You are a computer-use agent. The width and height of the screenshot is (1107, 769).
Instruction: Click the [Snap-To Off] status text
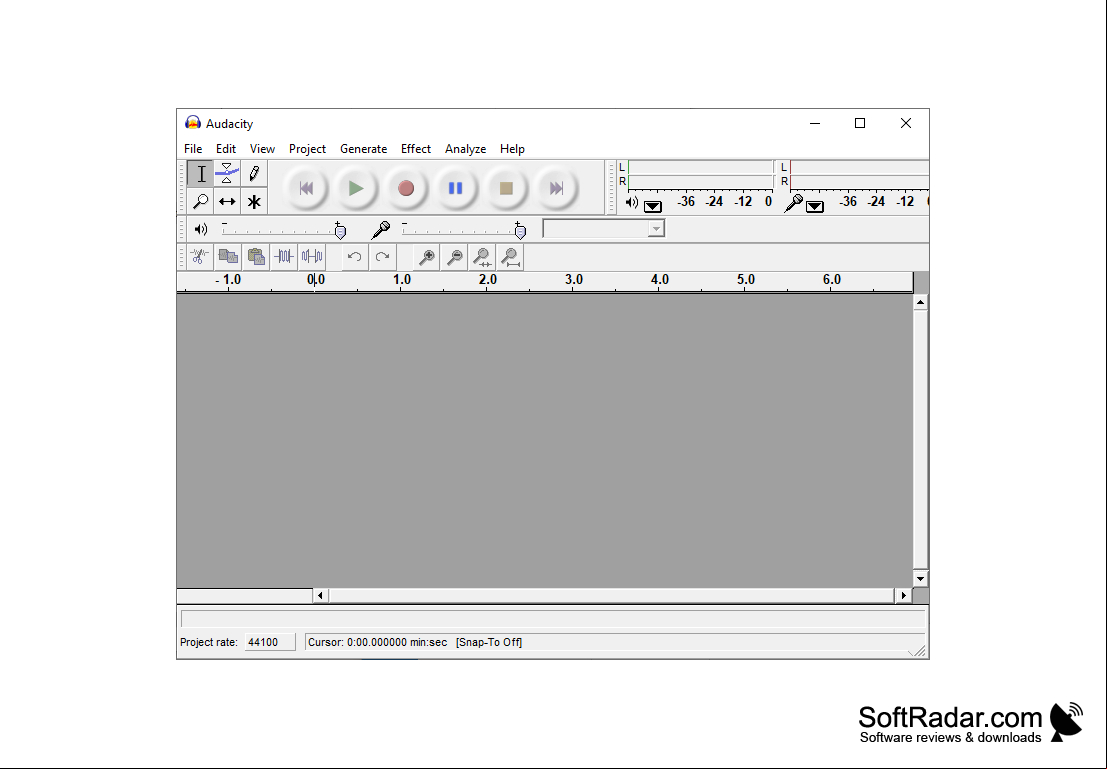click(x=489, y=643)
